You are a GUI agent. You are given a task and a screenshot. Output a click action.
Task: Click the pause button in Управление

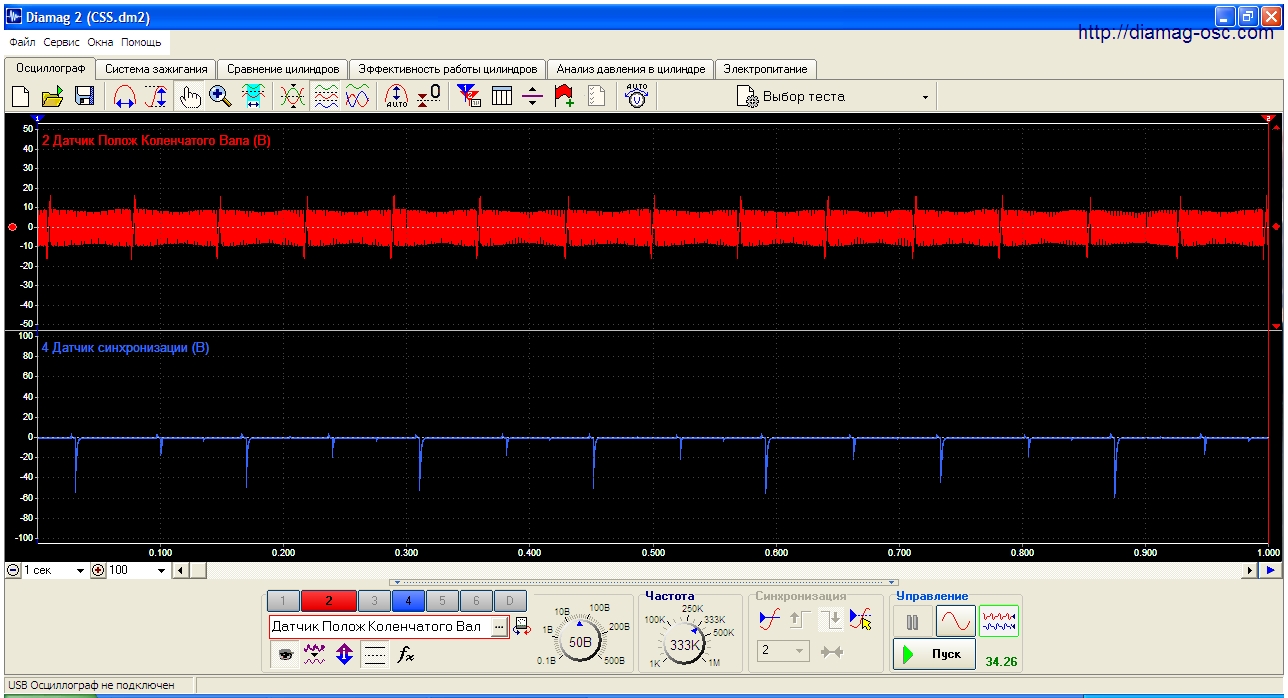tap(912, 622)
